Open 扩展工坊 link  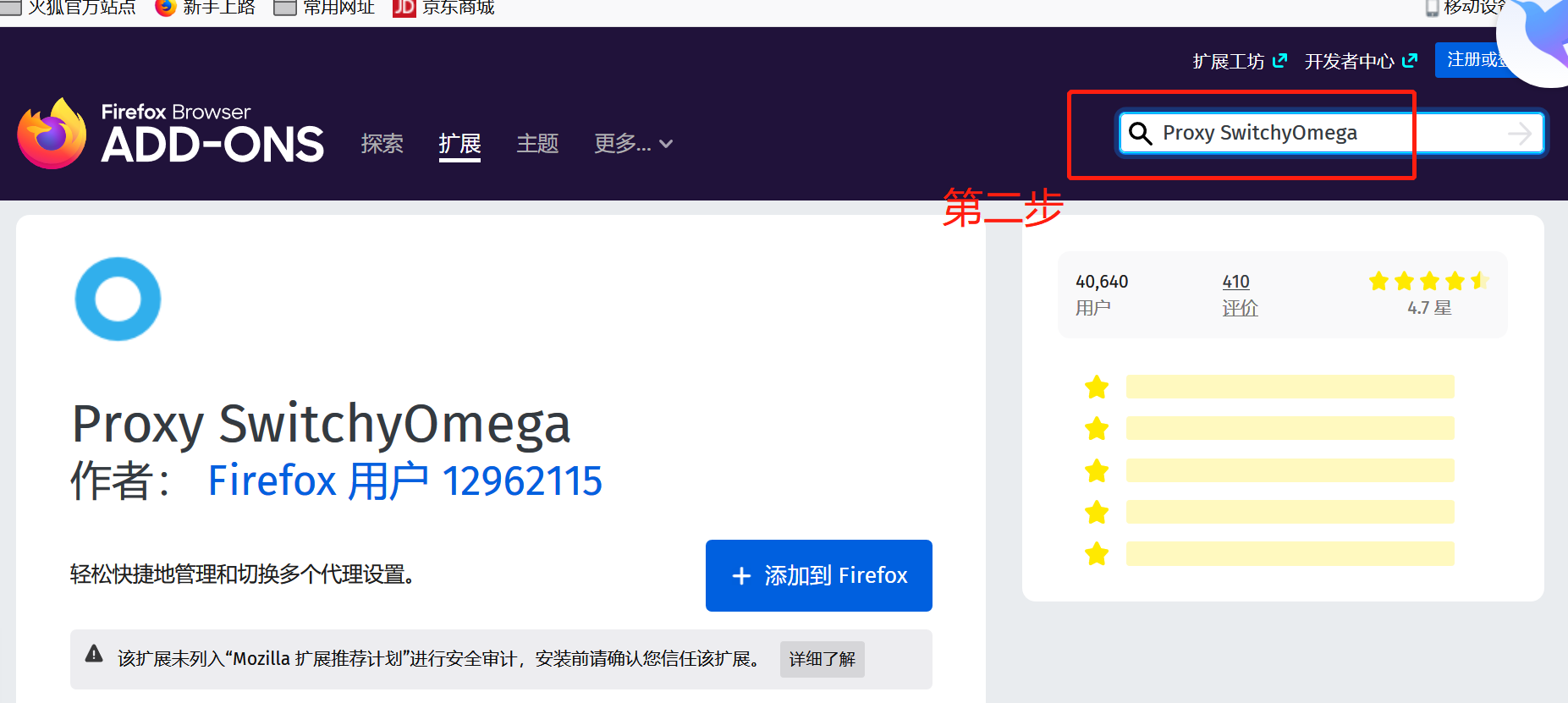point(1240,61)
